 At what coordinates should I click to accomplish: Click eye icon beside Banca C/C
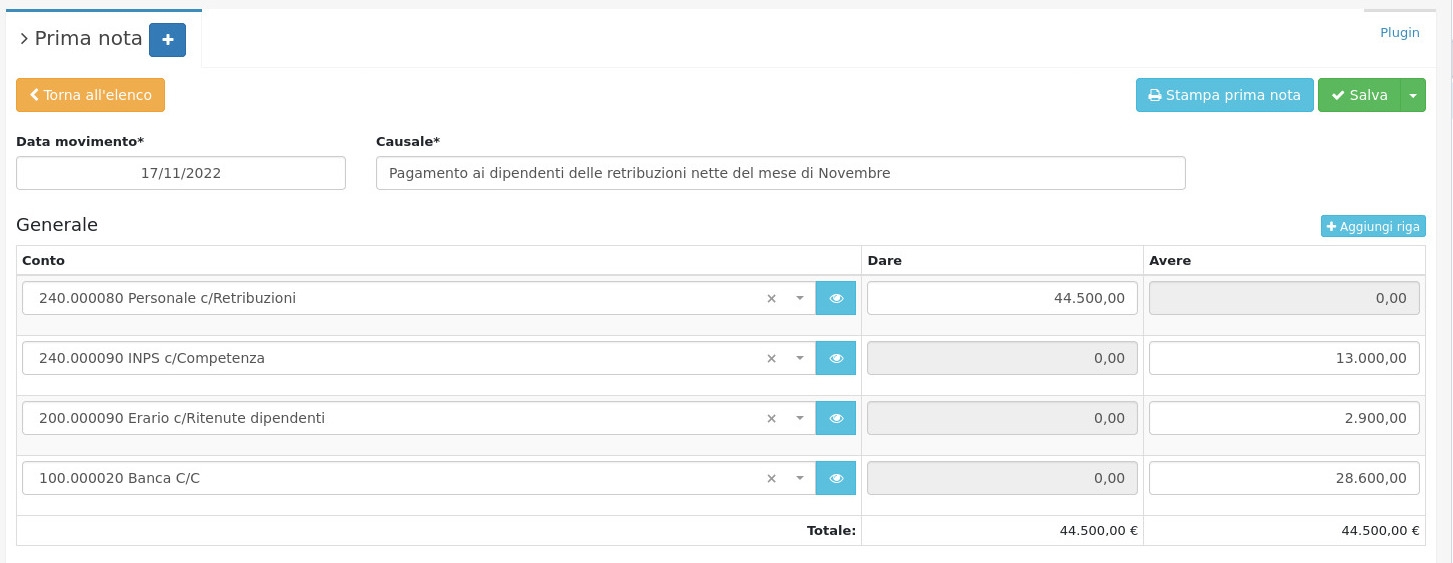[x=836, y=478]
